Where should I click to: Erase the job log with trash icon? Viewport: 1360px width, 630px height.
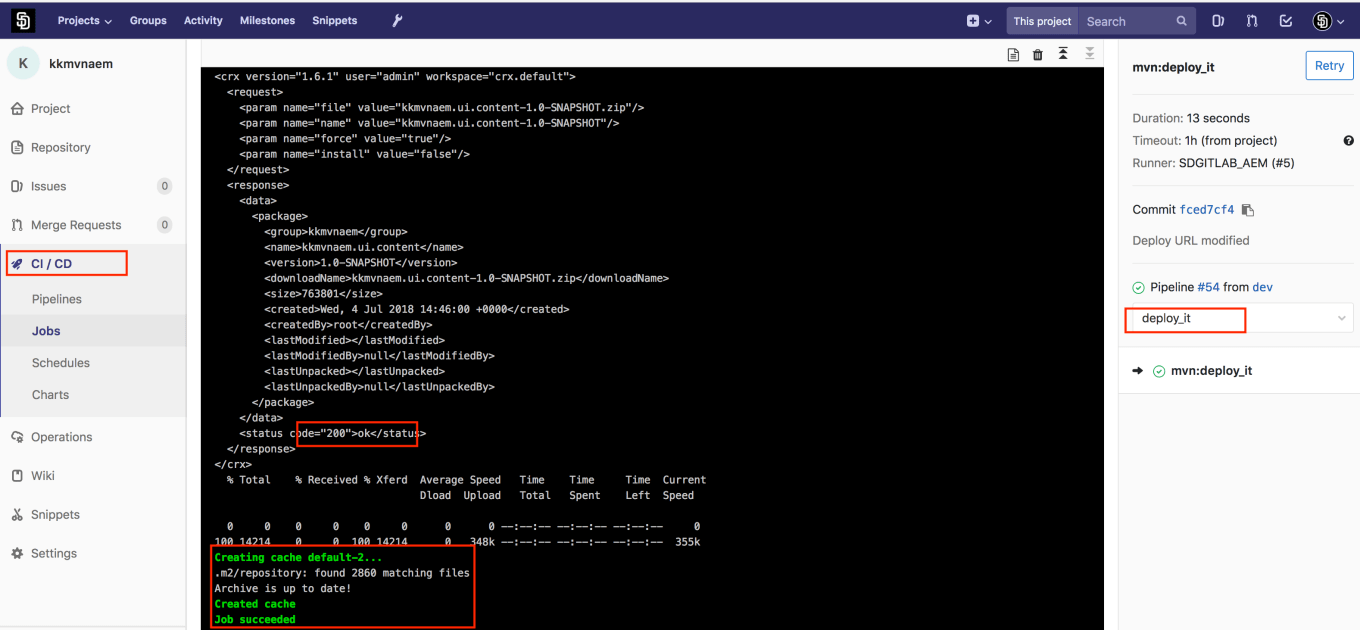click(x=1037, y=54)
